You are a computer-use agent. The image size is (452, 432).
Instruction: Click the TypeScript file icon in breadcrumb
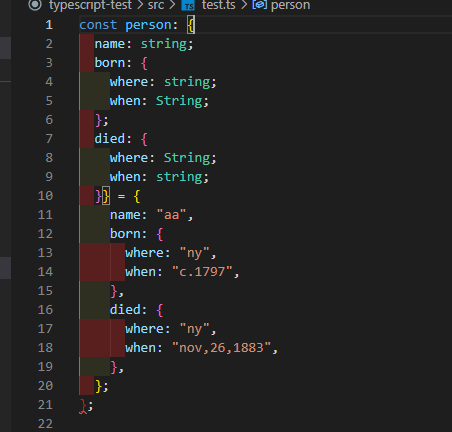pyautogui.click(x=188, y=5)
